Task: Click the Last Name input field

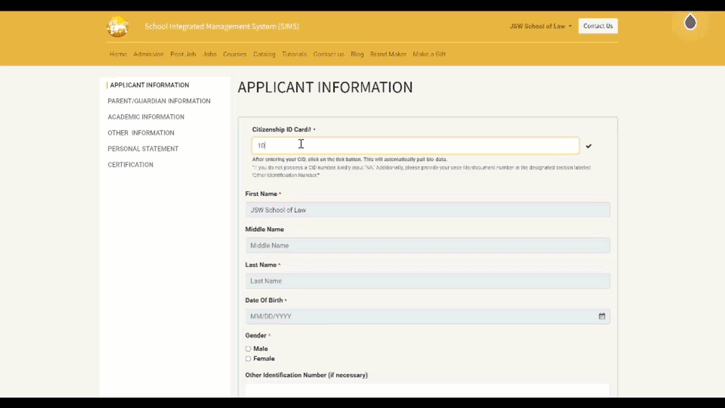Action: 427,281
